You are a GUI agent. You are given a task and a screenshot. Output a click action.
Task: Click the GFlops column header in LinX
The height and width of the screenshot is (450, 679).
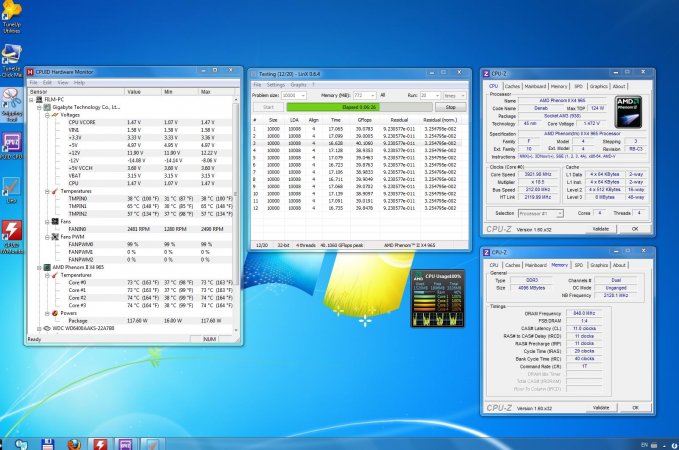click(365, 120)
